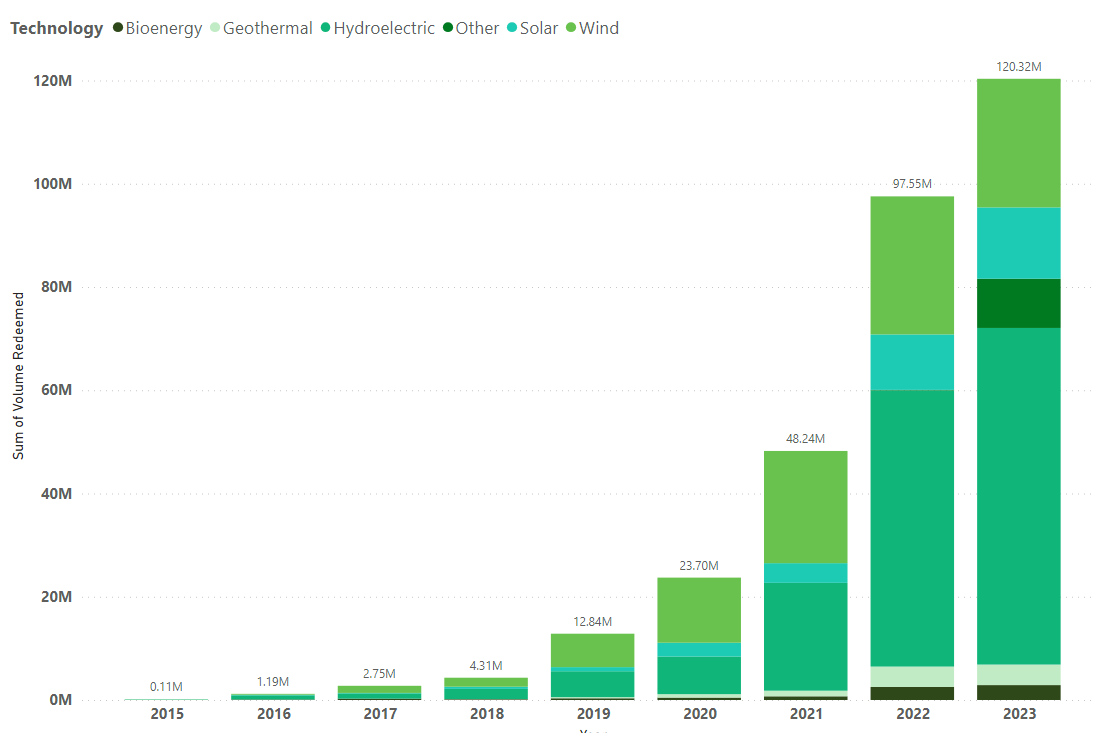Click the 0M y-axis tick label
1095x733 pixels.
tap(61, 699)
